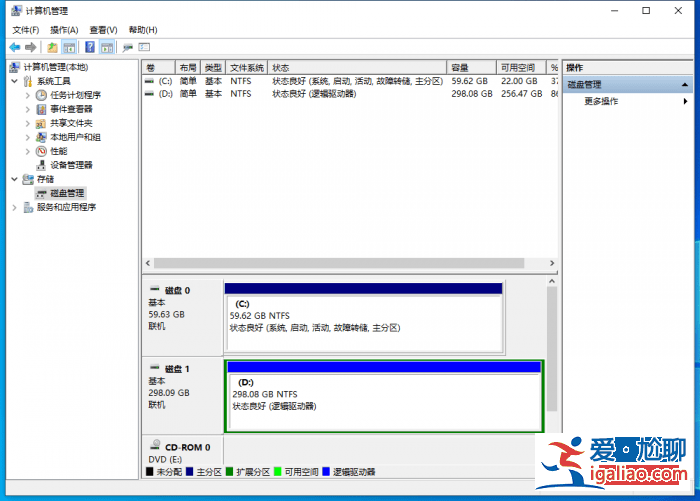Open the 查看(V) menu
Image resolution: width=700 pixels, height=501 pixels.
coord(103,30)
